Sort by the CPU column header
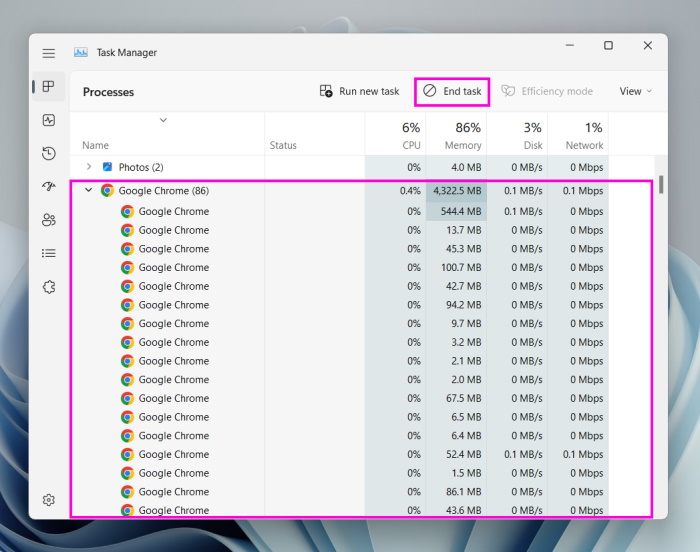The image size is (700, 552). [395, 135]
